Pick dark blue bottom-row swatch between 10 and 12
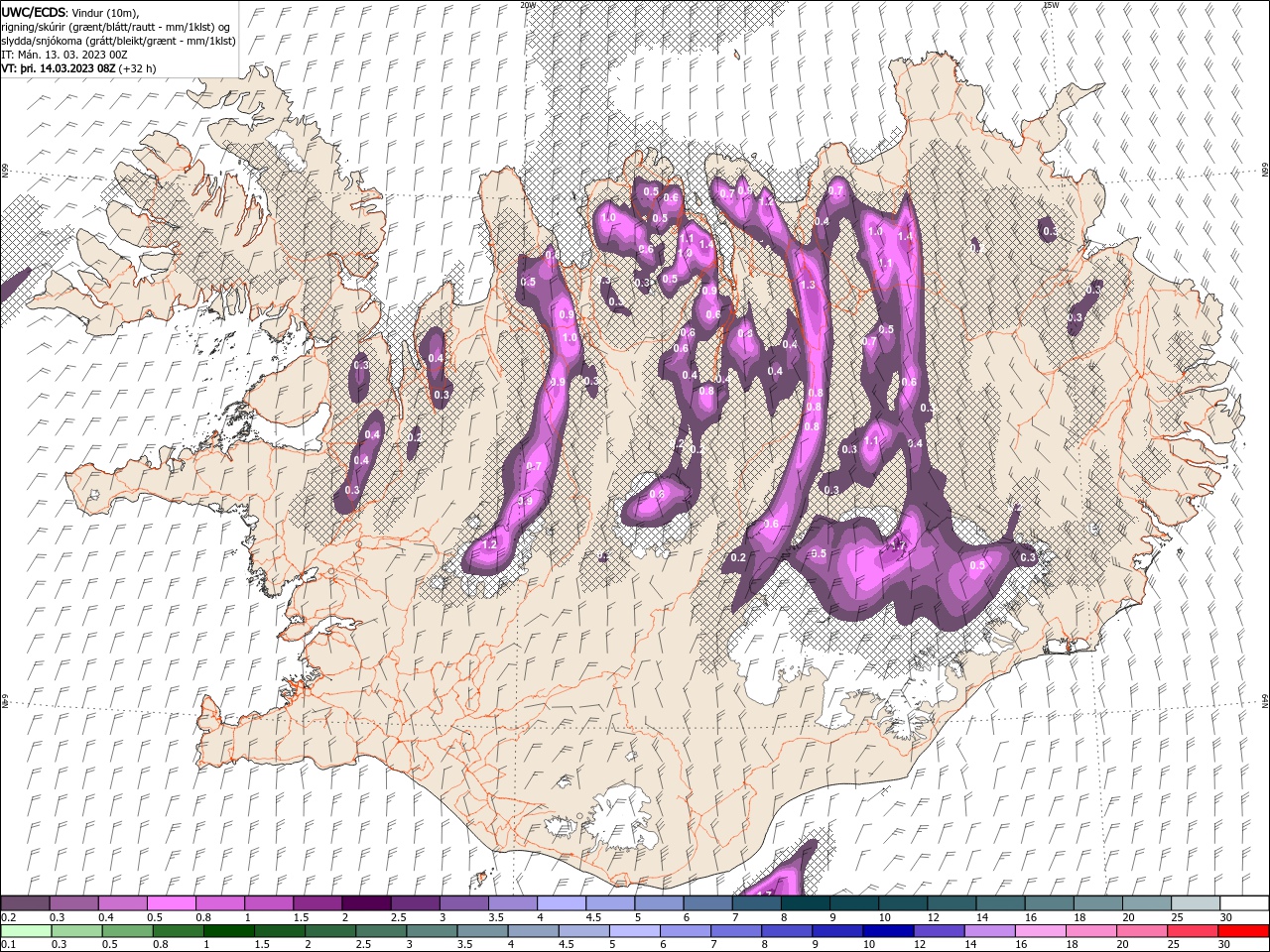Screen dimensions: 1270x952 point(890,931)
